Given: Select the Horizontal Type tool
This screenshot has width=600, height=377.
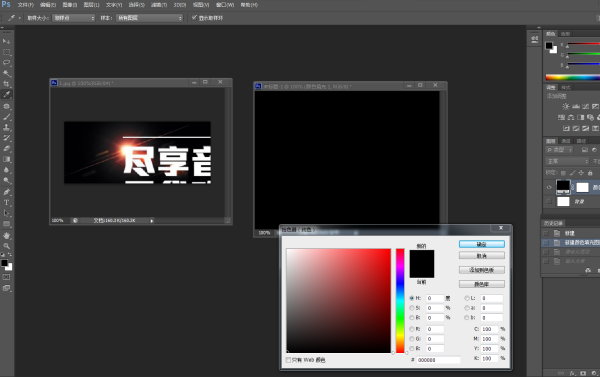Looking at the screenshot, I should pyautogui.click(x=7, y=202).
